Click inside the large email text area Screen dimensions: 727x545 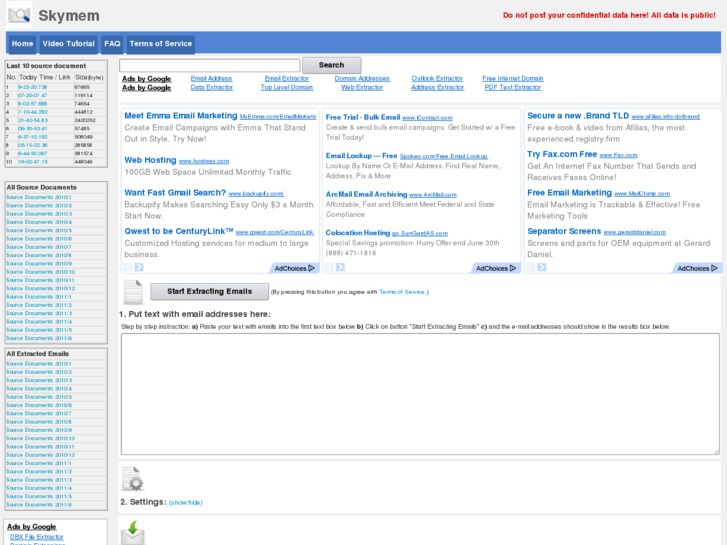(x=420, y=394)
